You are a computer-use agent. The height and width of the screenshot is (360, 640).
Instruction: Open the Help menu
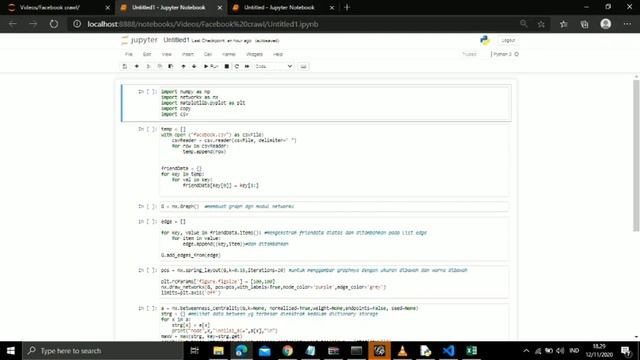coord(278,54)
